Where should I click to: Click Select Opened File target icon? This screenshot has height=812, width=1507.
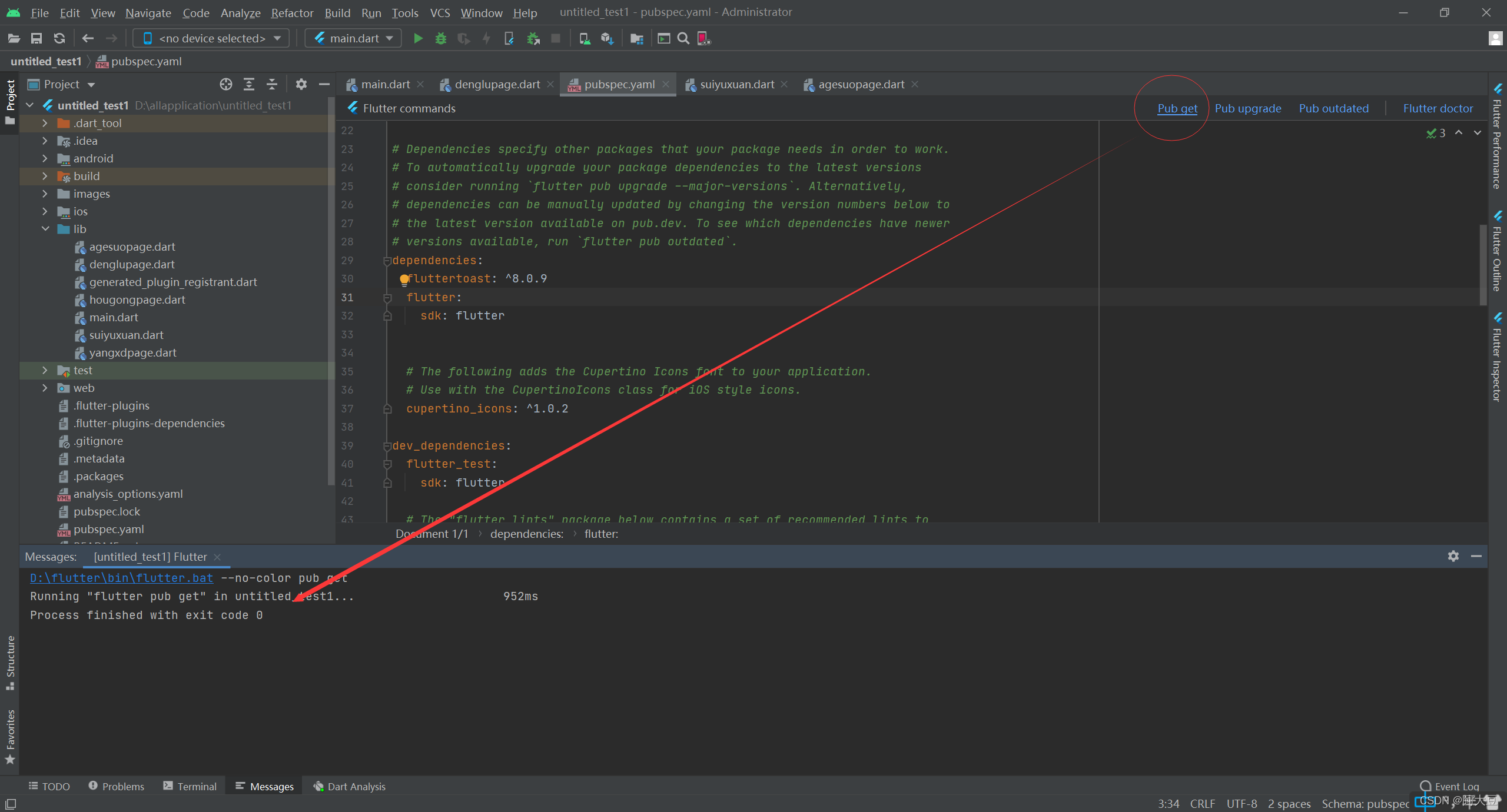(226, 84)
